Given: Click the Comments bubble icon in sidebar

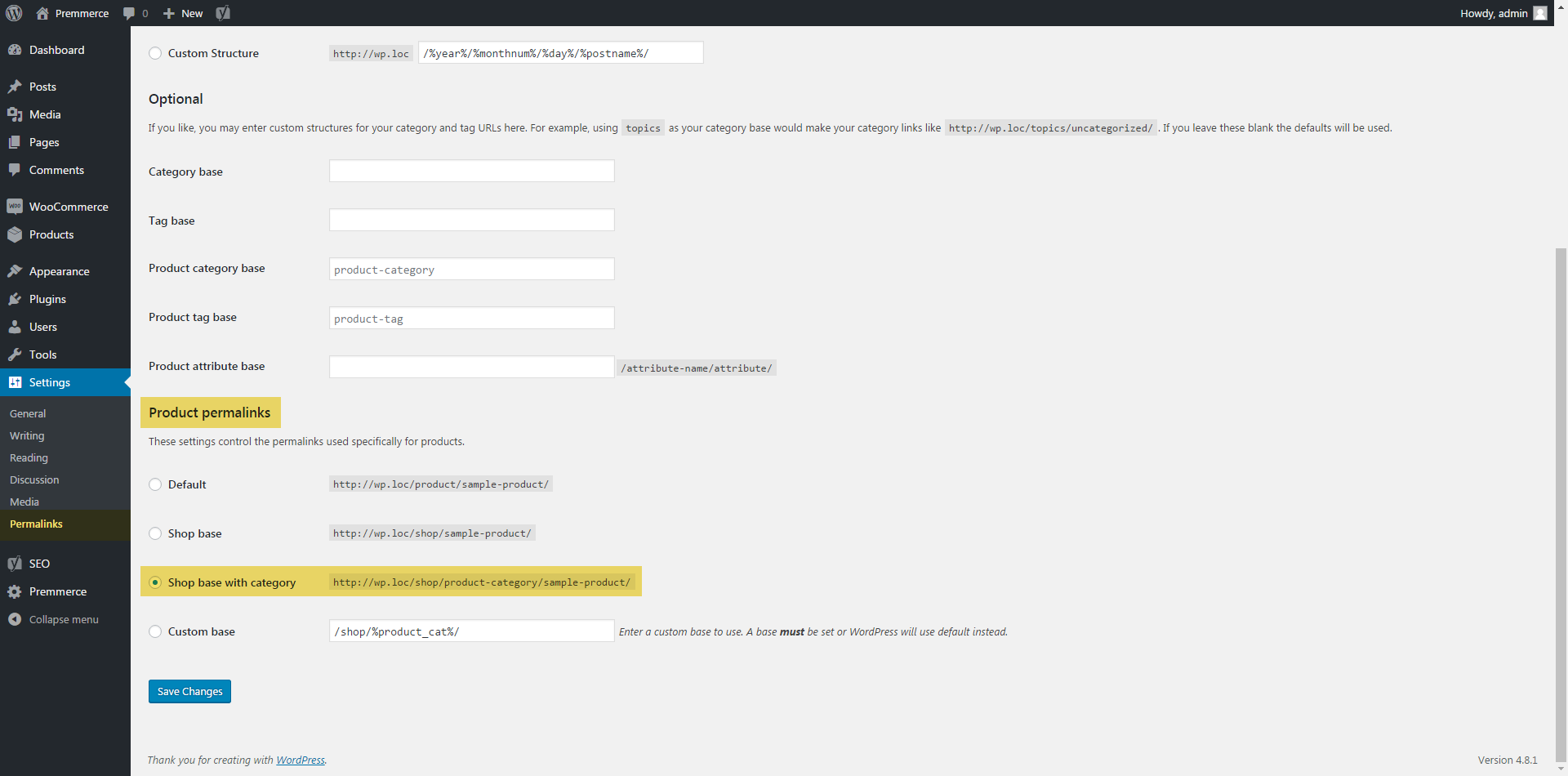Looking at the screenshot, I should [15, 170].
